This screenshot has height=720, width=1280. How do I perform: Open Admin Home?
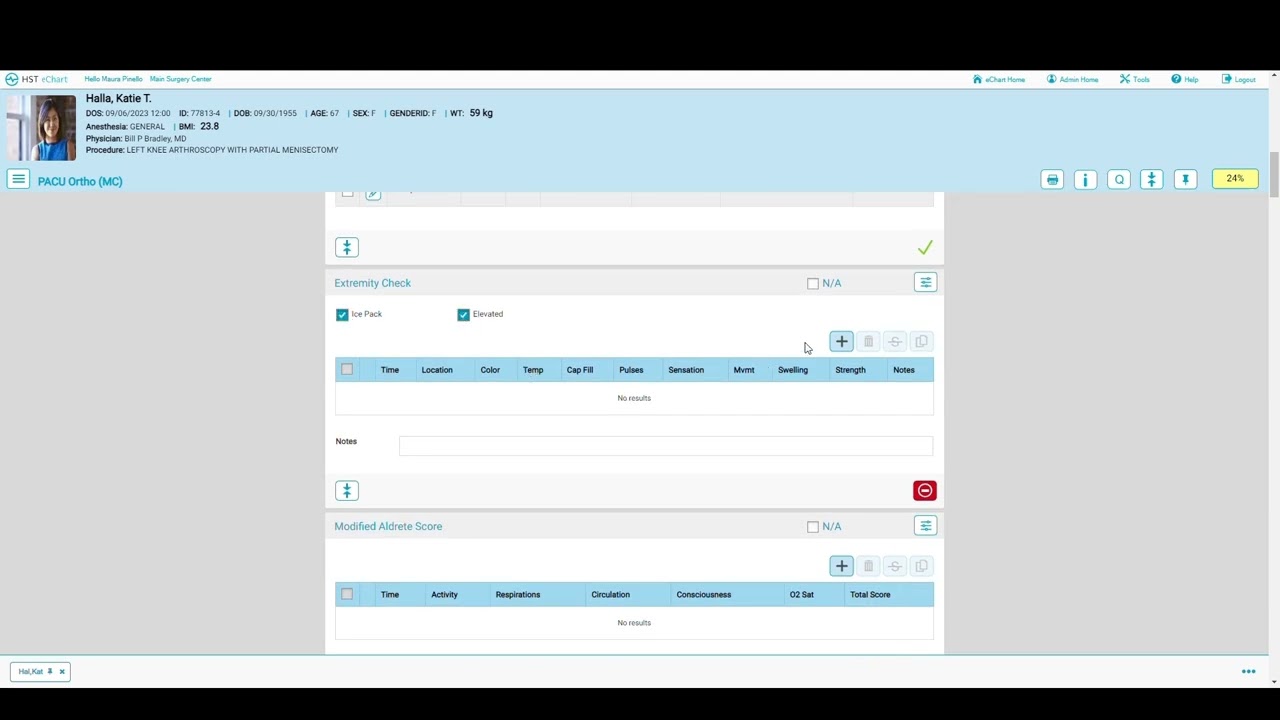click(1072, 79)
